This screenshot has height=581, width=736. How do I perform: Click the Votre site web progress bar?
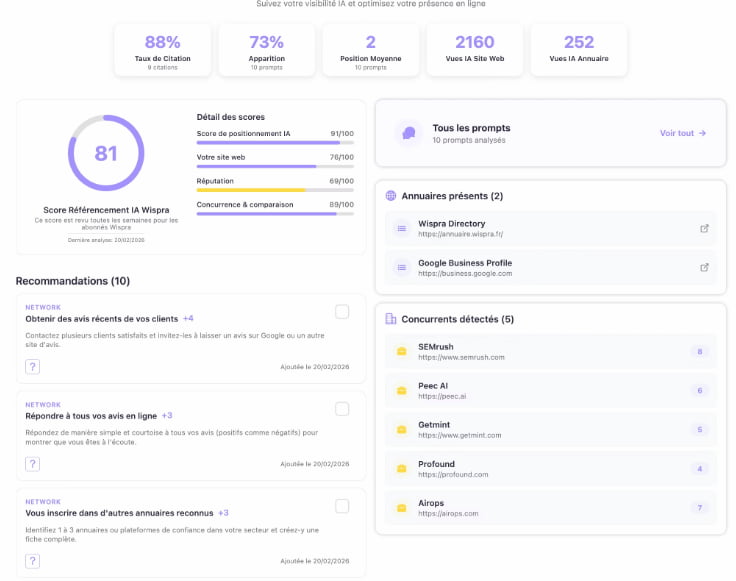tap(275, 166)
